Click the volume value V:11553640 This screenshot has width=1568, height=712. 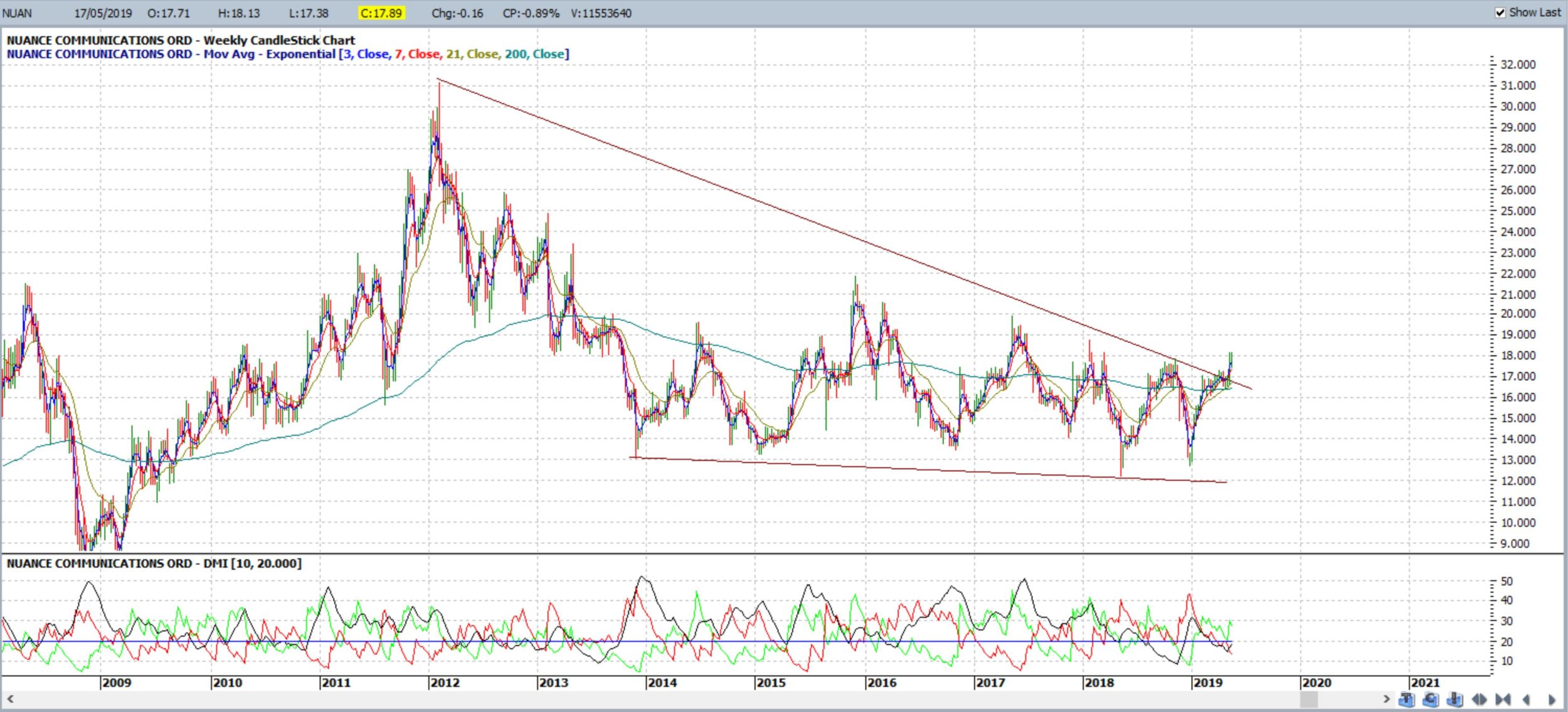coord(601,13)
